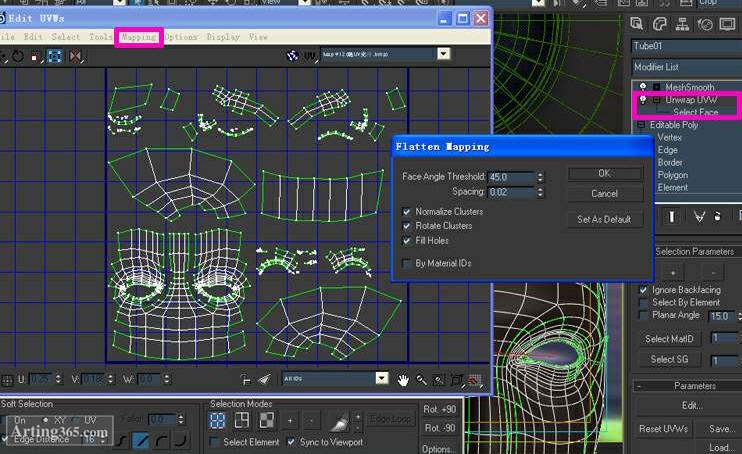The width and height of the screenshot is (742, 454).
Task: Adjust Face Angle Threshold spinner arrows
Action: [540, 177]
